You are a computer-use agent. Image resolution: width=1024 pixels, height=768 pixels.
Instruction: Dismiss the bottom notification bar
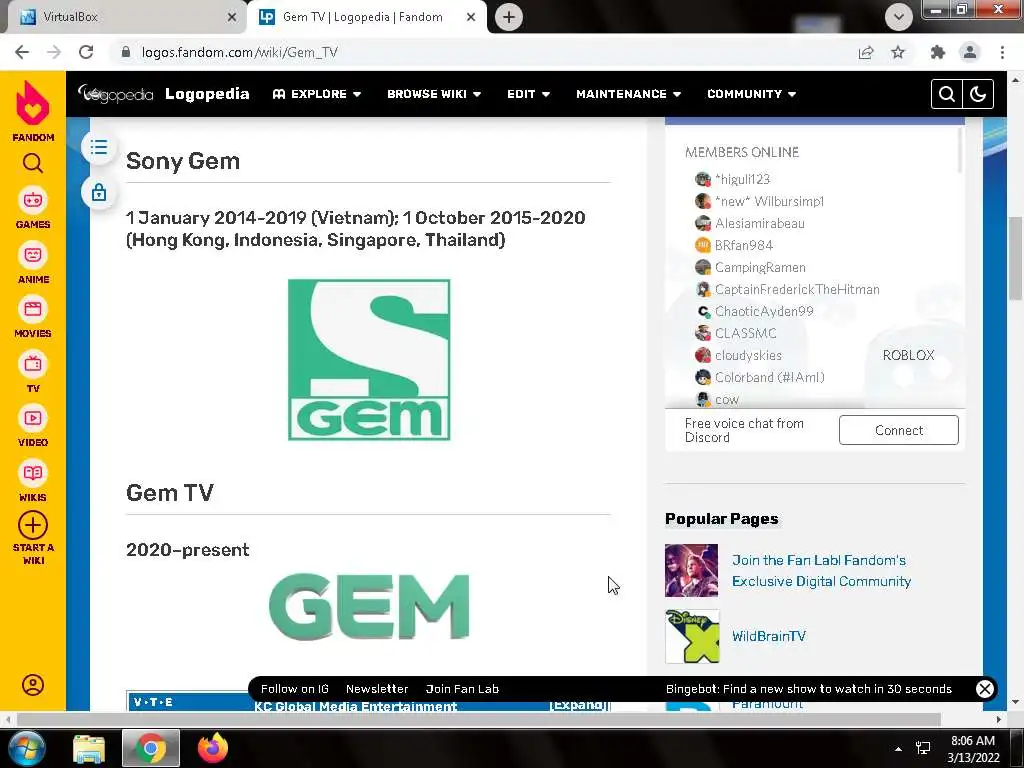[984, 689]
